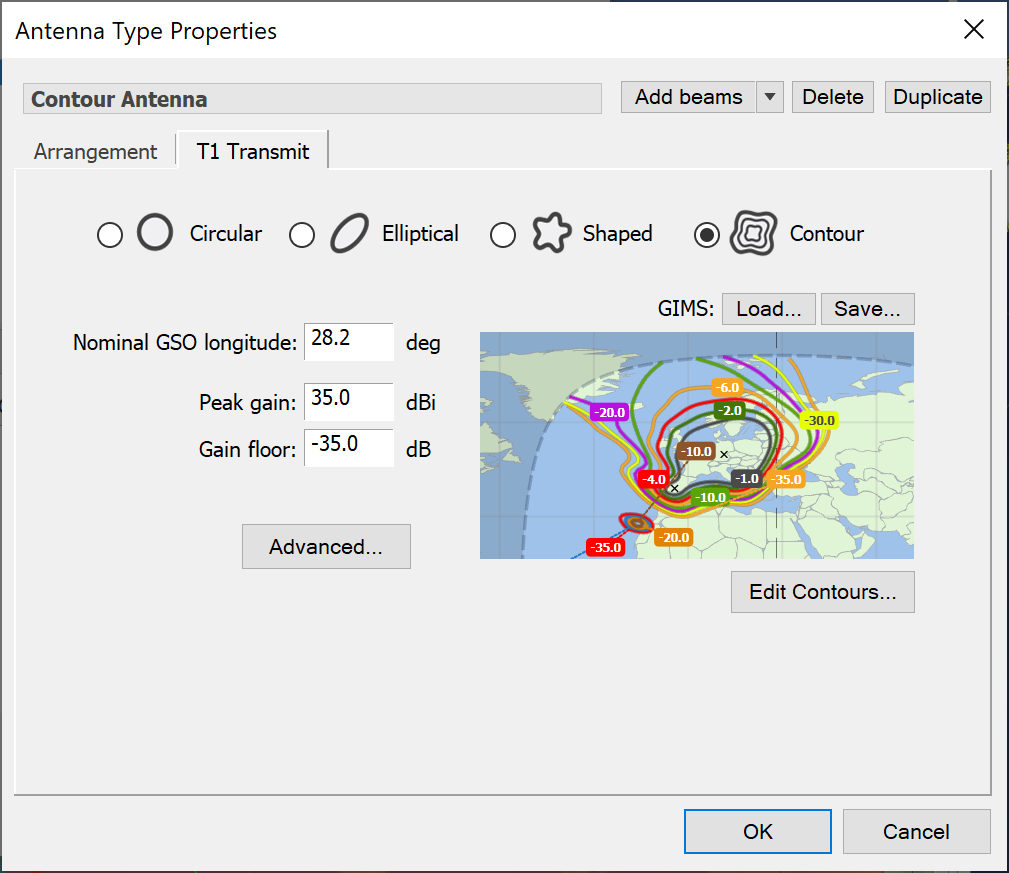
Task: Click the ellipse beam shape icon
Action: (349, 233)
